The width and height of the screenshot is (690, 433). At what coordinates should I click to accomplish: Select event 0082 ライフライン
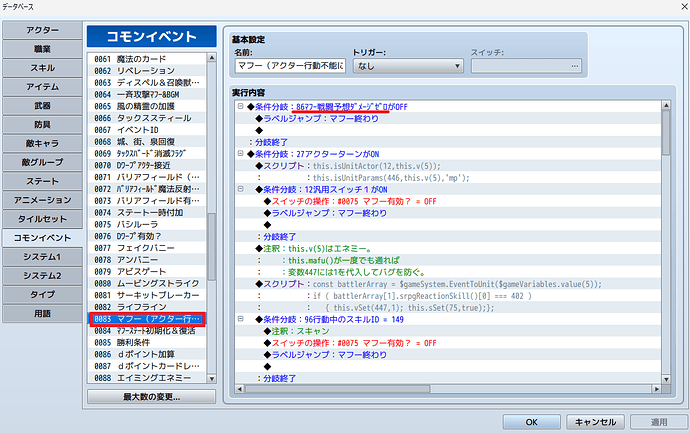click(147, 307)
